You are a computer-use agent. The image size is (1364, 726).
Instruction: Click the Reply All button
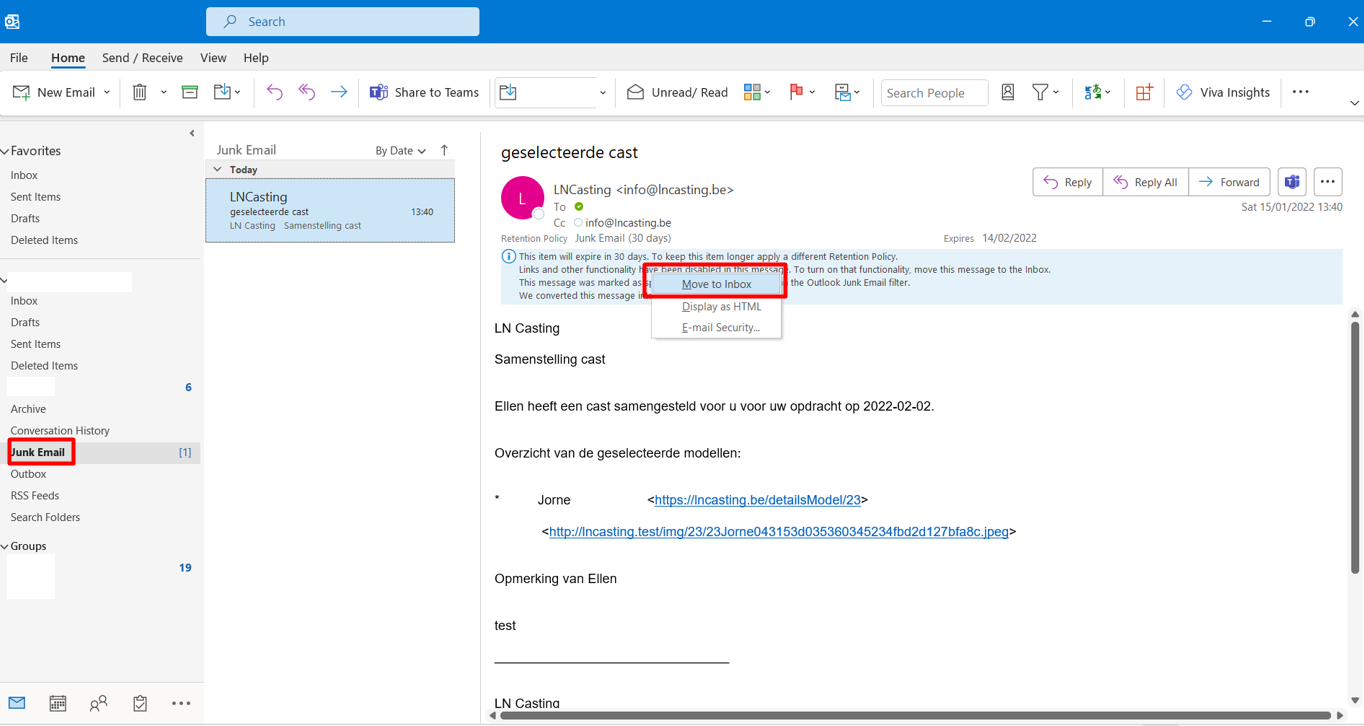1146,182
